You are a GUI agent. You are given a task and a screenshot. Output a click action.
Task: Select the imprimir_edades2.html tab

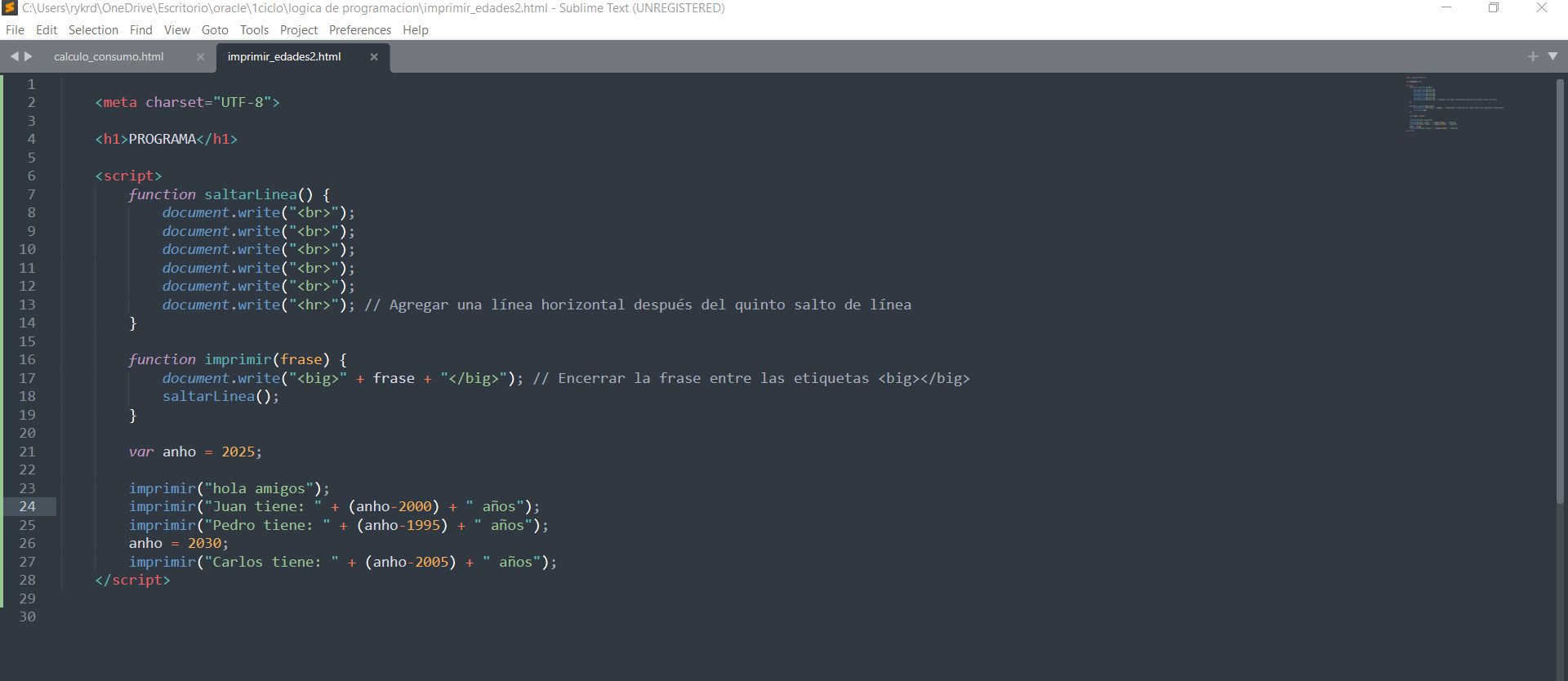click(x=284, y=57)
